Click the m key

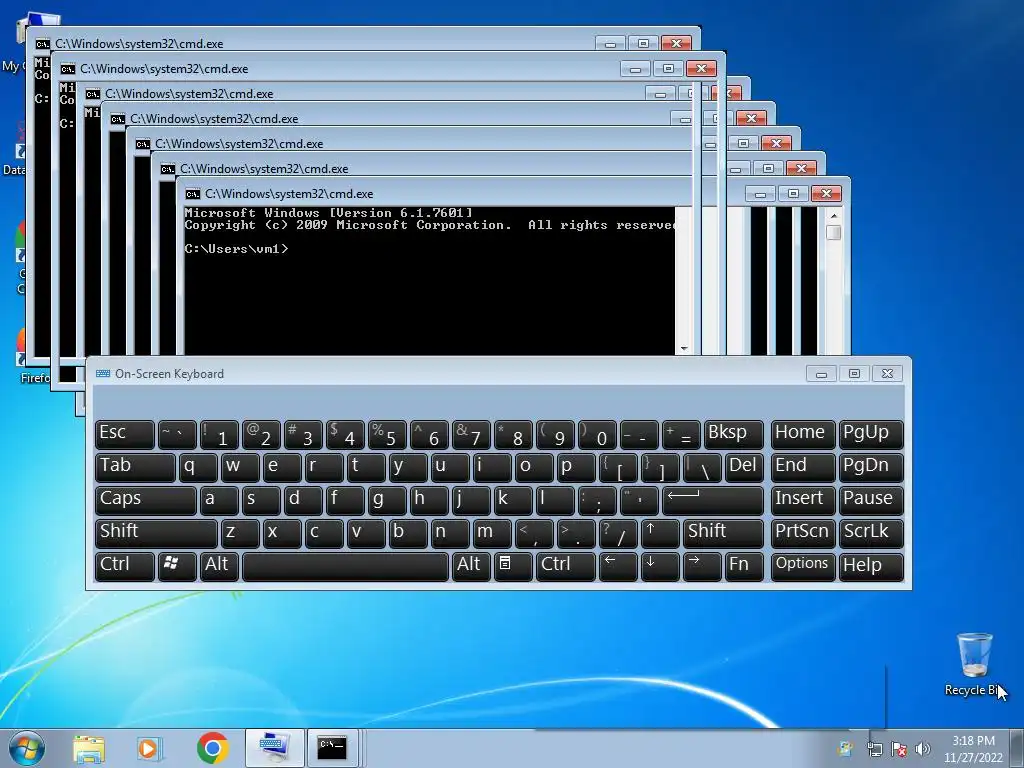coord(492,532)
